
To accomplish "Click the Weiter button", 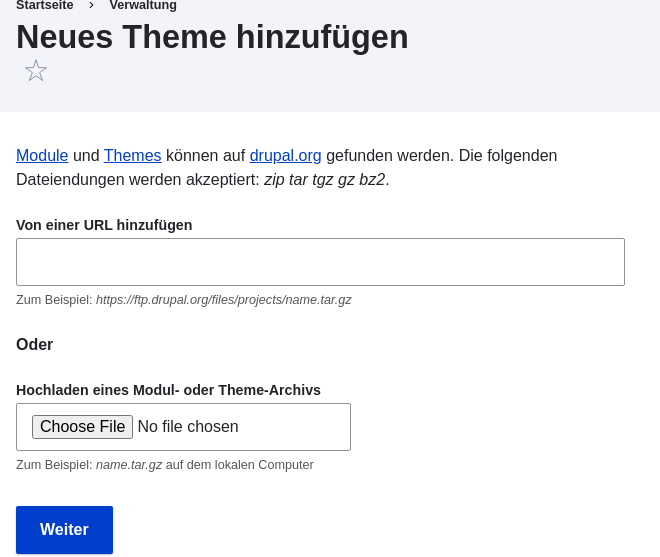I will 64,530.
